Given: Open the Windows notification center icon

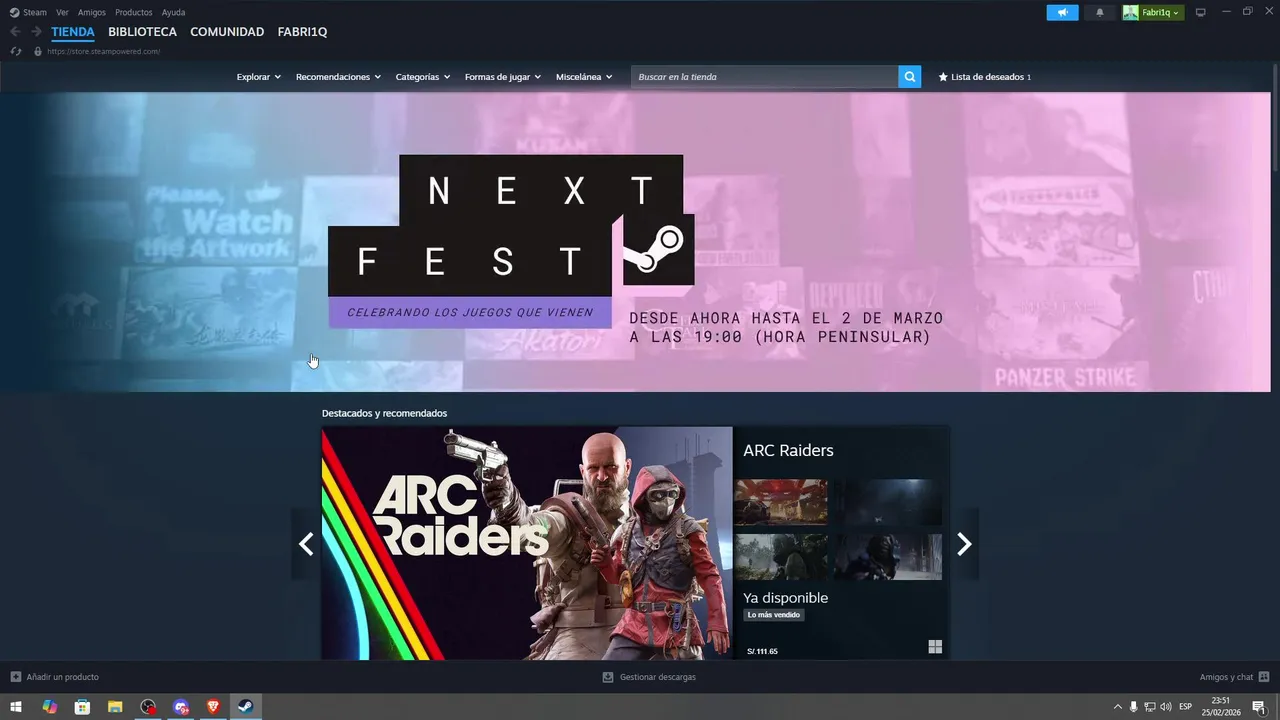Looking at the screenshot, I should pos(1259,707).
